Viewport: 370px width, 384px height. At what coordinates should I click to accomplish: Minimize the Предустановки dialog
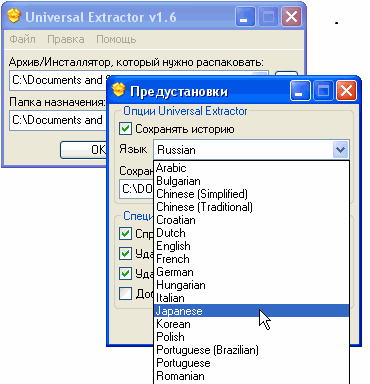point(300,90)
